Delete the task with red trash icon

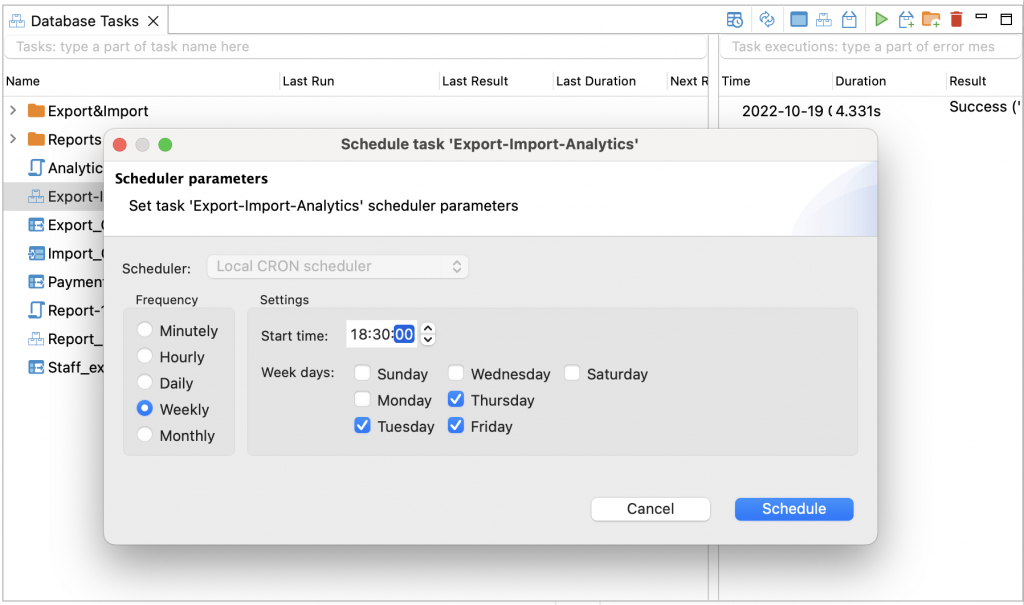point(957,20)
